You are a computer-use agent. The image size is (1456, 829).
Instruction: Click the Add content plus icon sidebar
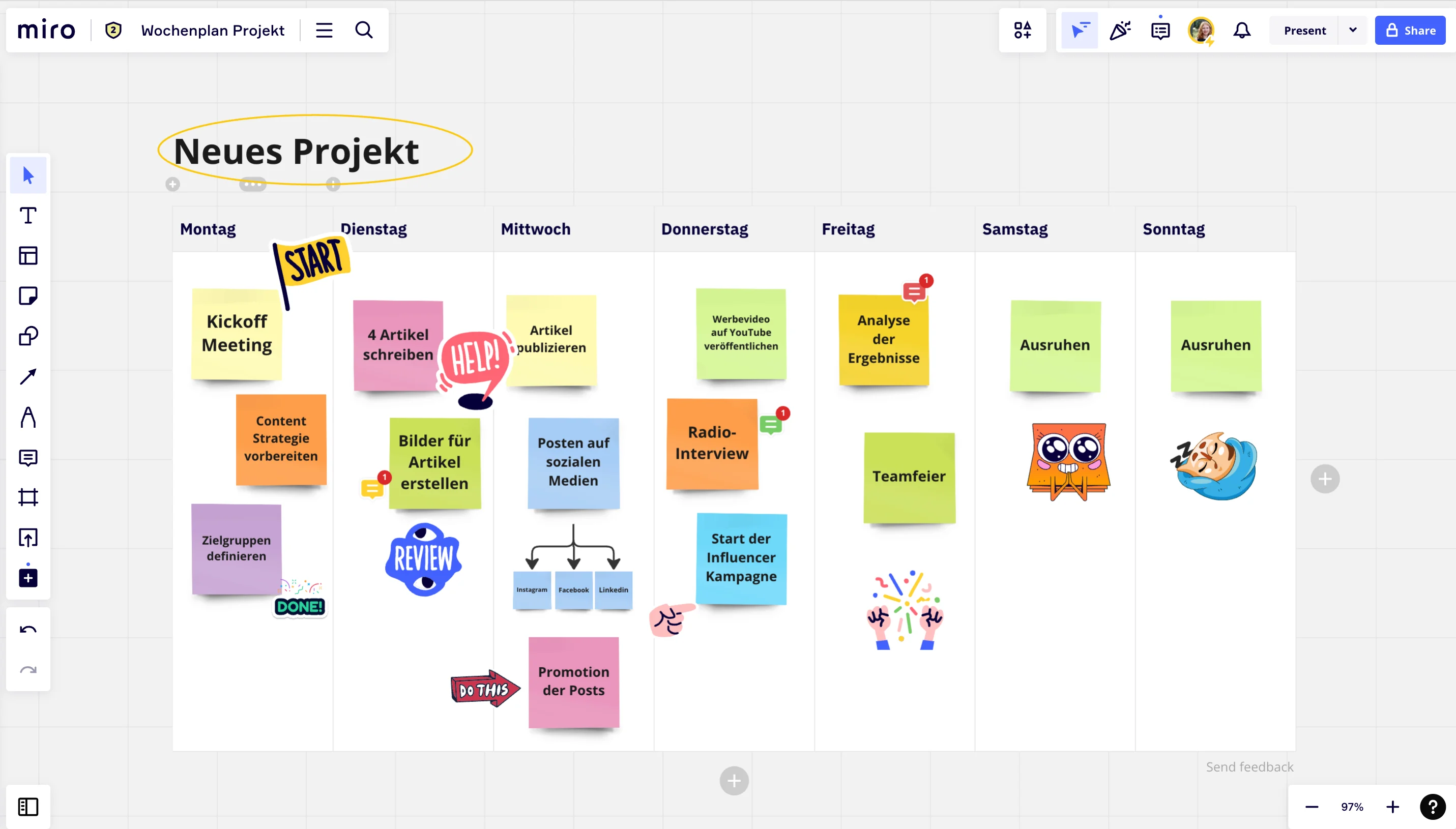27,578
